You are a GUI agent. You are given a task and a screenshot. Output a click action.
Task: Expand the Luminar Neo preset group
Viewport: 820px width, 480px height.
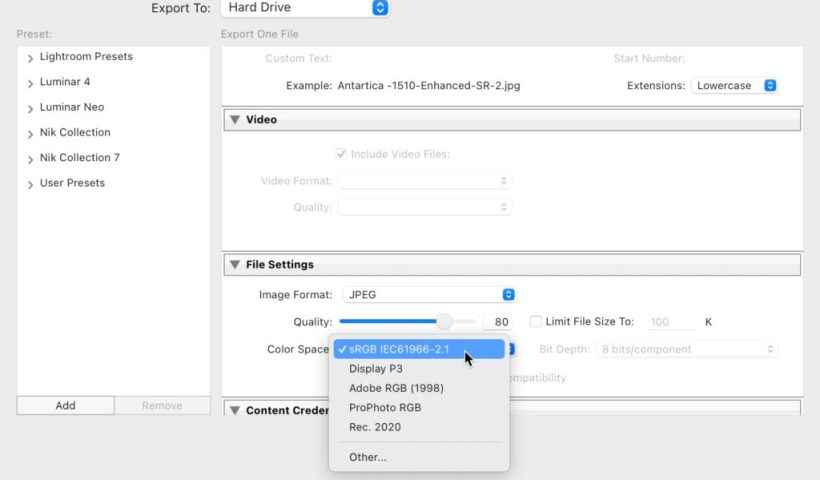30,109
